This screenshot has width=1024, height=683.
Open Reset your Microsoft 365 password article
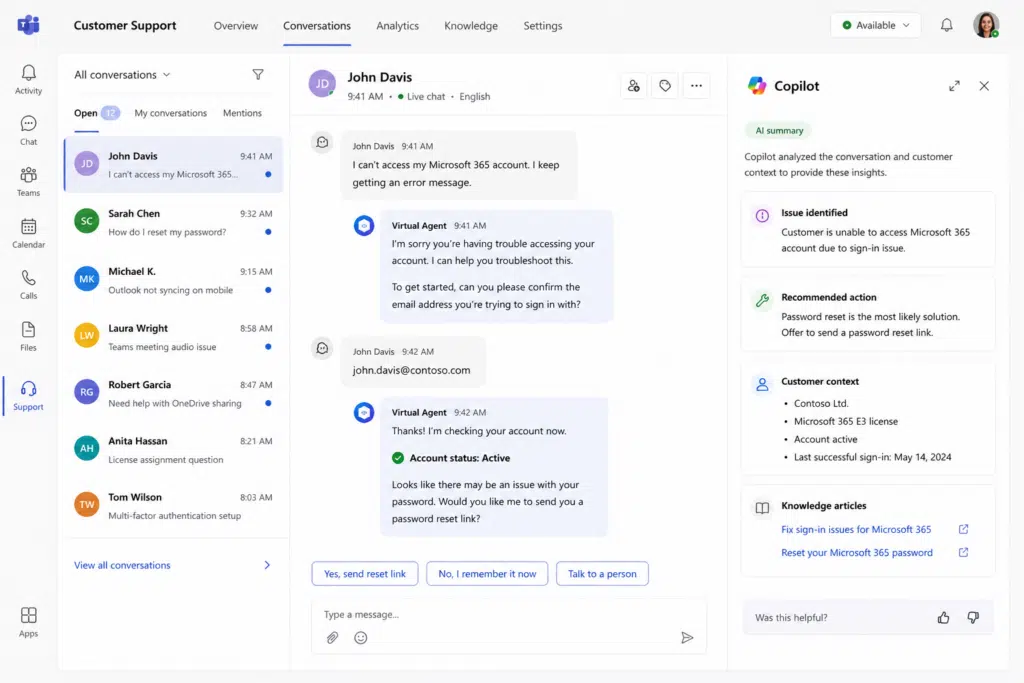[x=857, y=552]
